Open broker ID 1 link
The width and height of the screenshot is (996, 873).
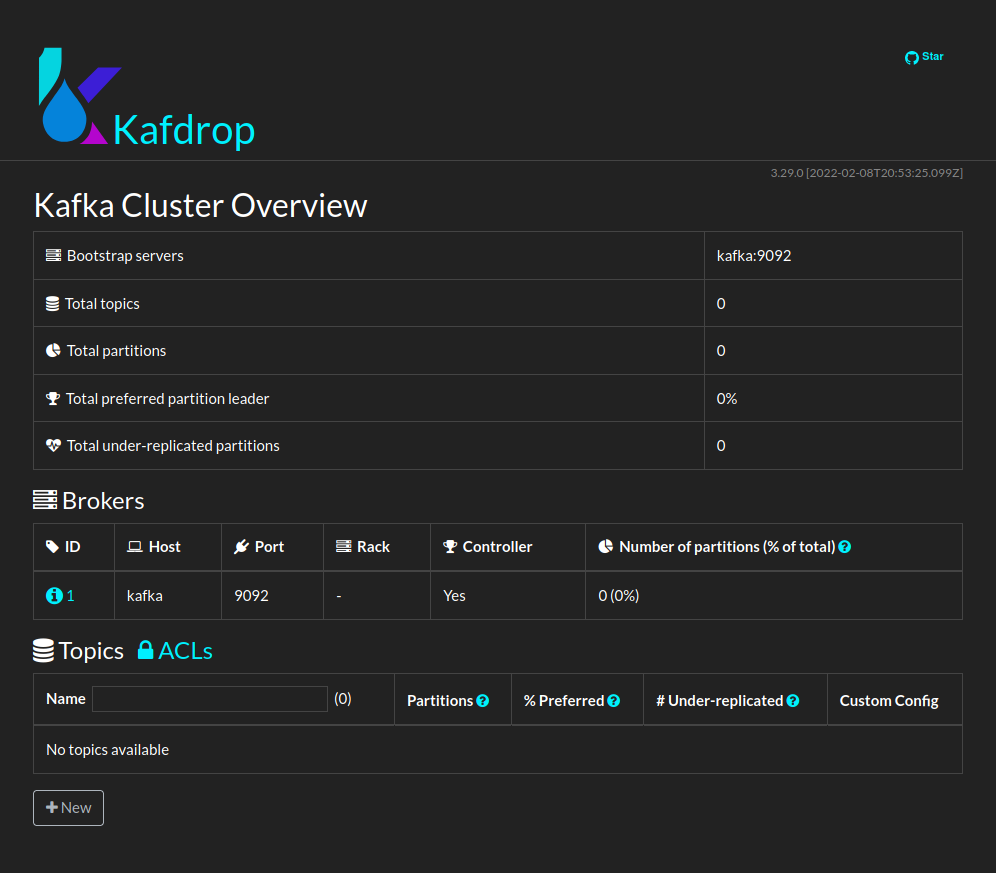click(x=71, y=596)
